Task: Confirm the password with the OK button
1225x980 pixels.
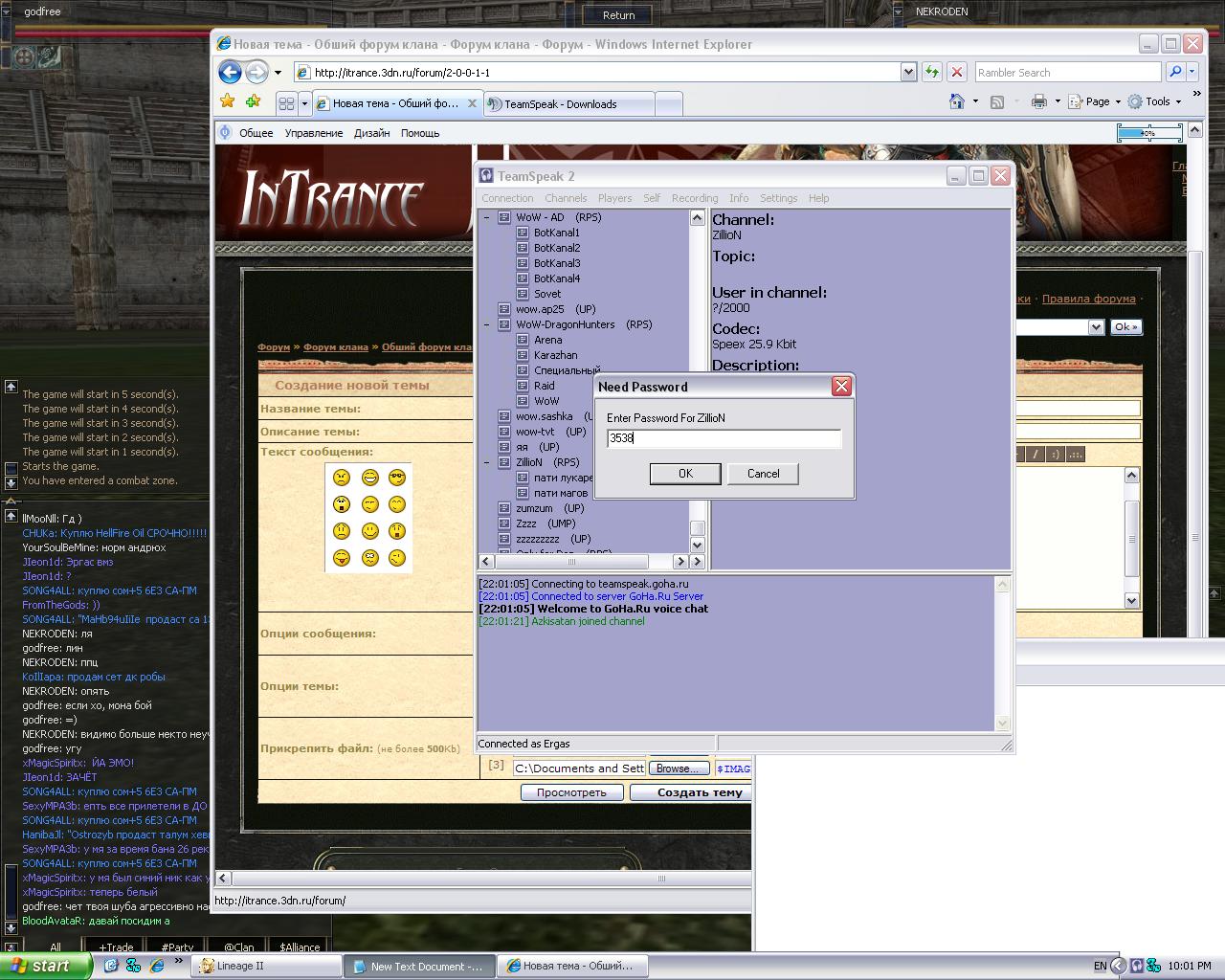Action: [x=685, y=474]
